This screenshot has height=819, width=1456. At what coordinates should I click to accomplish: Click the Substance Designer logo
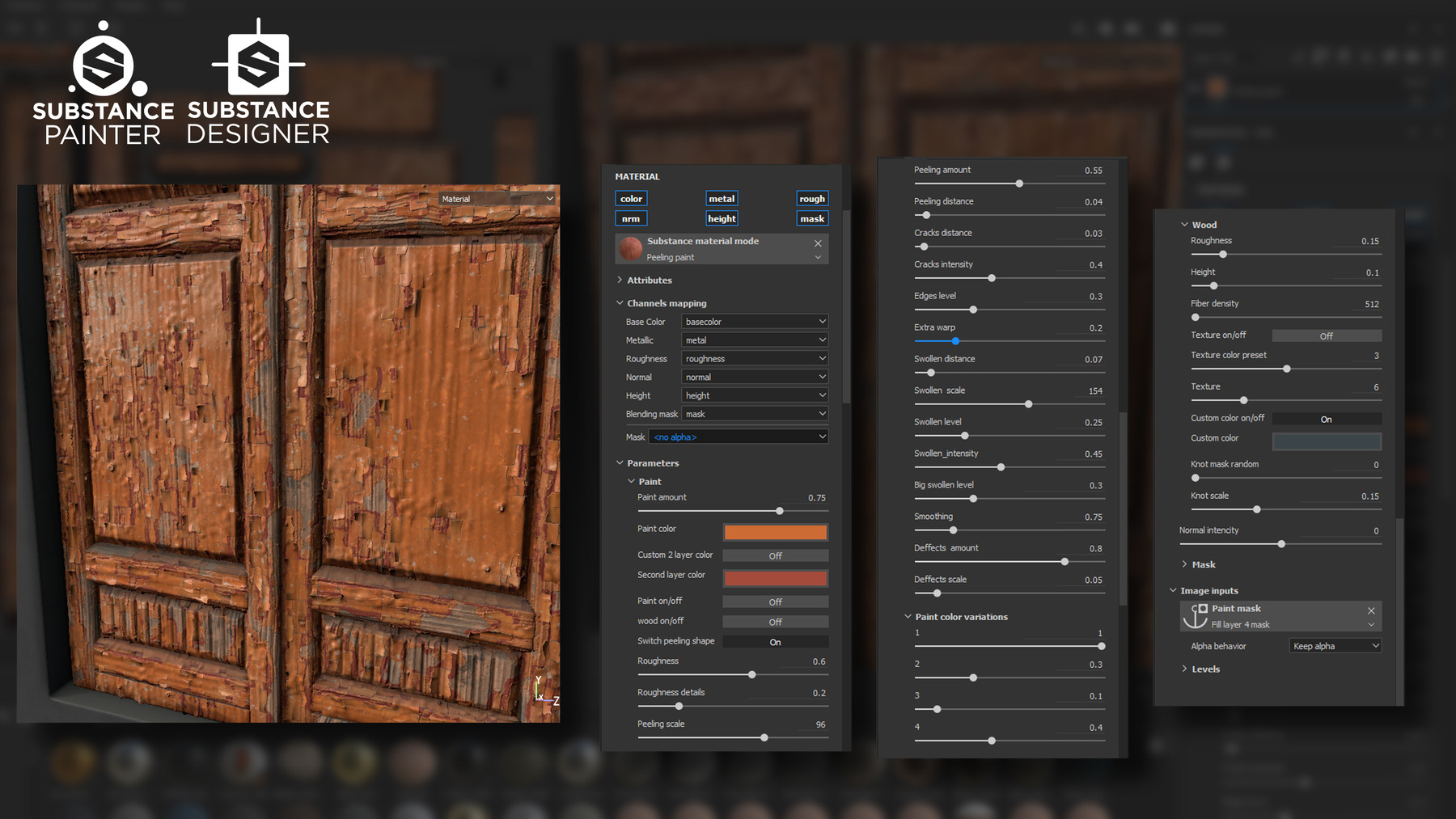(x=259, y=82)
